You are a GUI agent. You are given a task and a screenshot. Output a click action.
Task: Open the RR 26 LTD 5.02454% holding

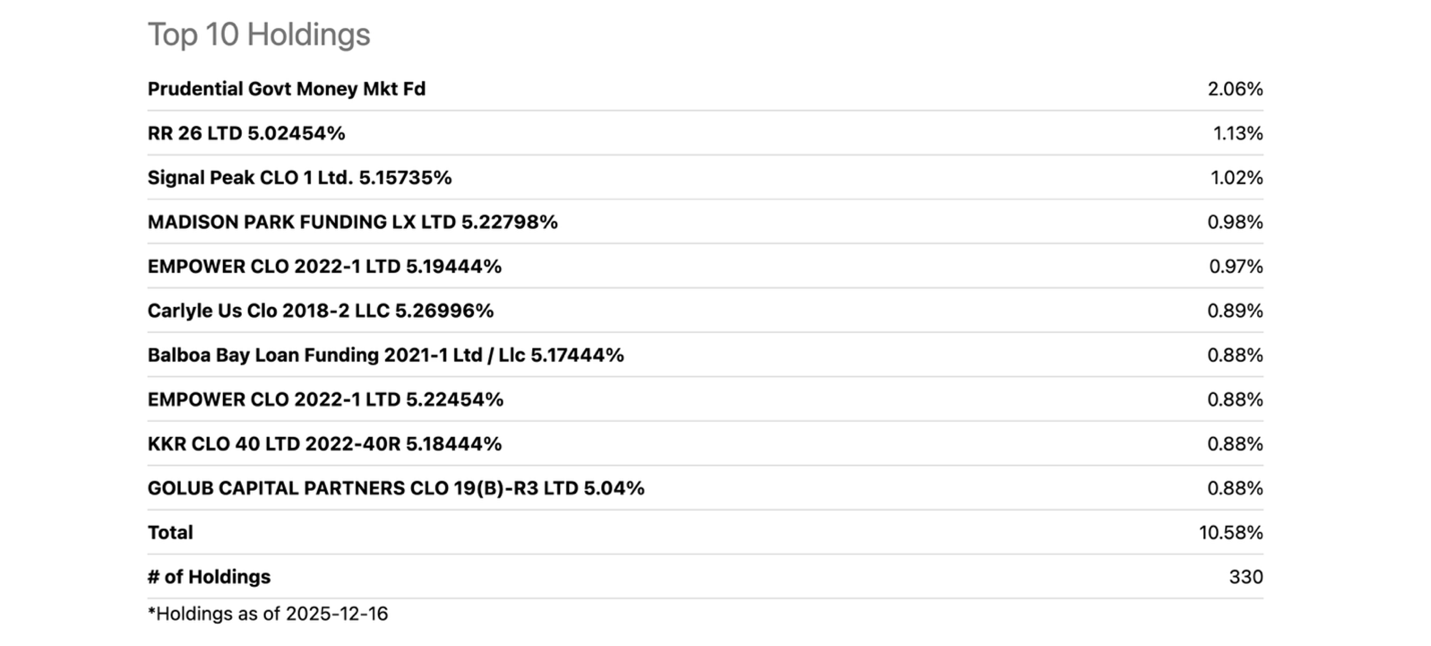click(246, 133)
